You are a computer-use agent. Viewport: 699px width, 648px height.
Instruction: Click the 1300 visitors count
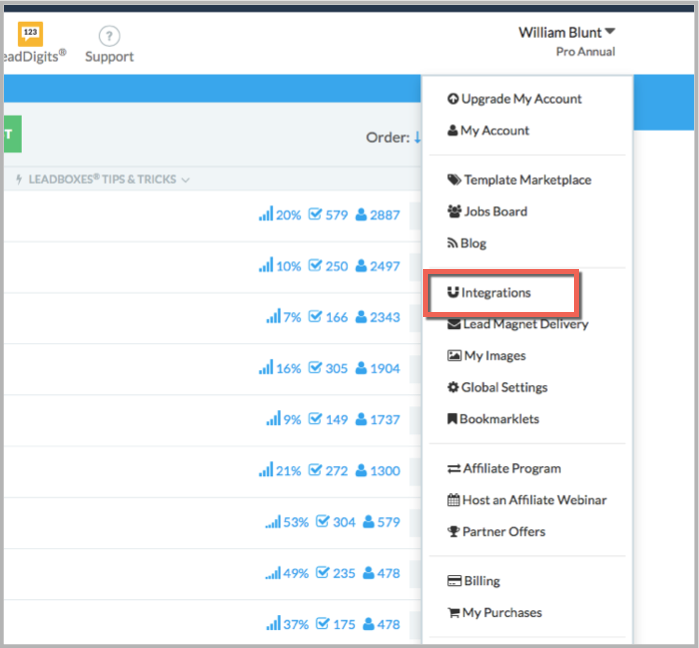[x=378, y=471]
